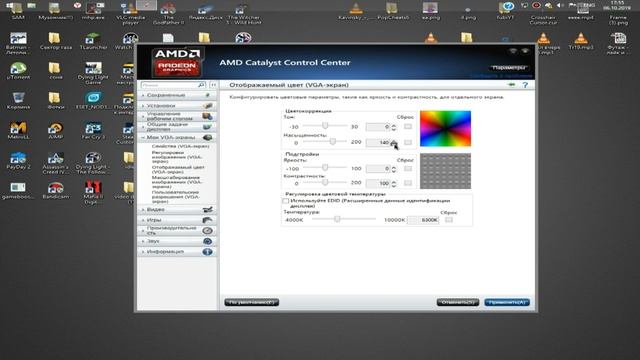The width and height of the screenshot is (640, 360).
Task: Expand the Установки sidebar section
Action: (x=177, y=106)
